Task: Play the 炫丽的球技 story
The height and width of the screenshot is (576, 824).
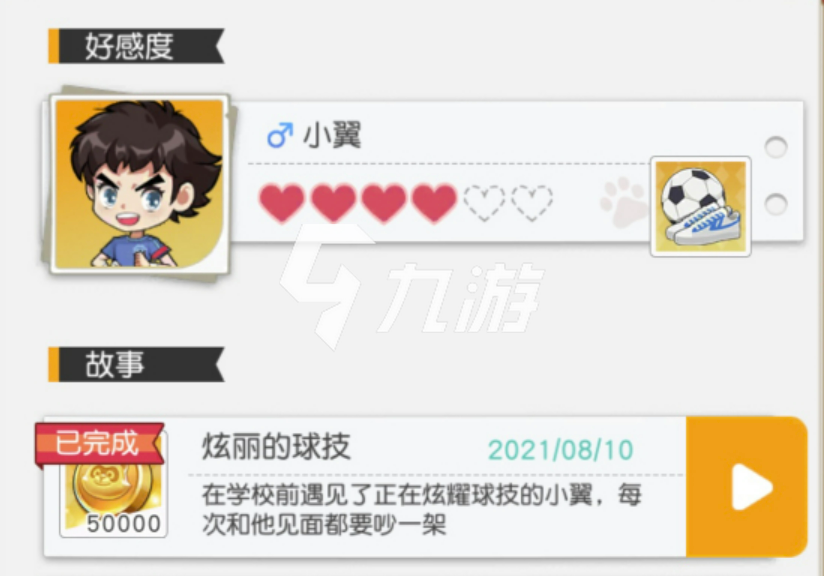Action: click(x=747, y=487)
